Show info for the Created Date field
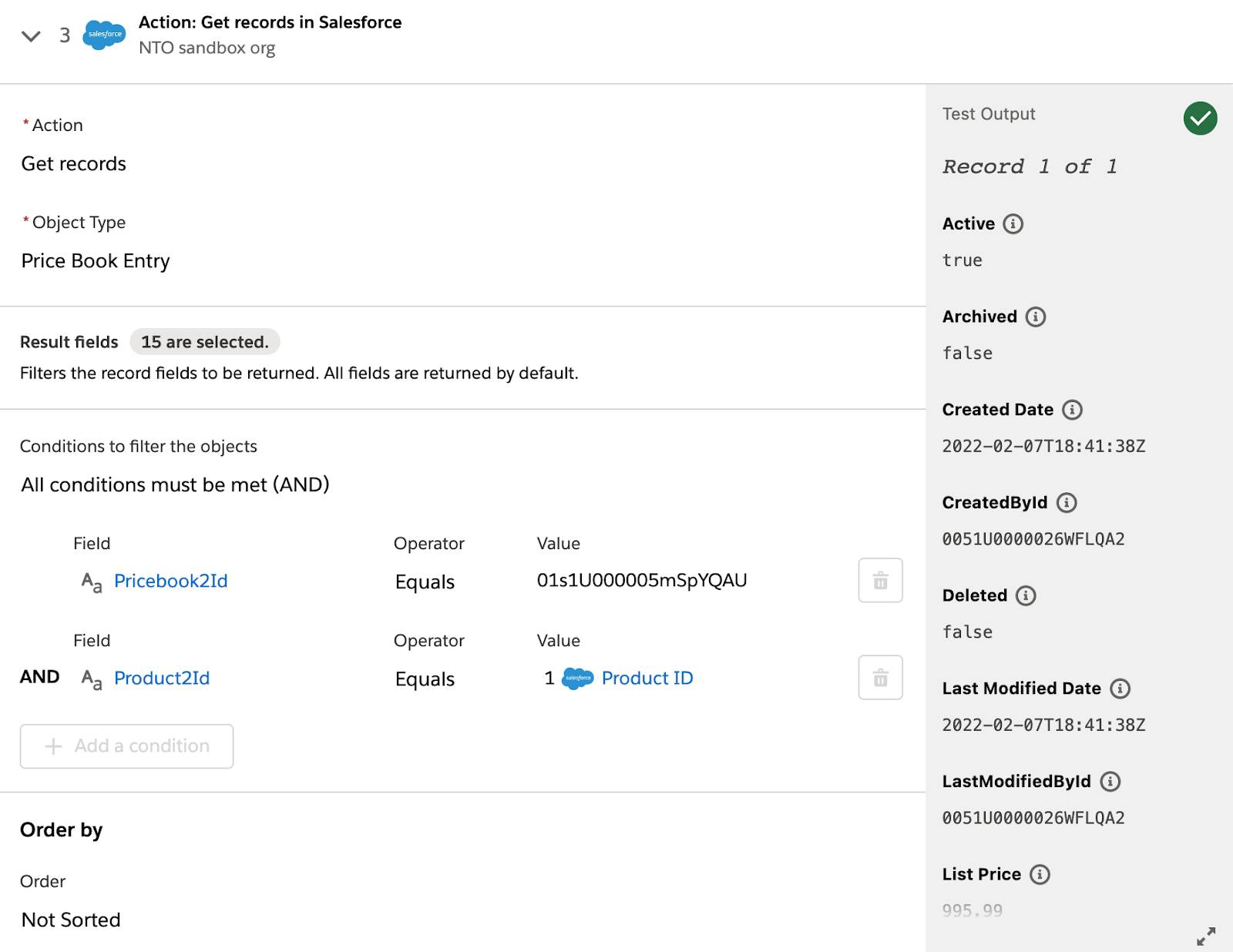1233x952 pixels. tap(1072, 410)
